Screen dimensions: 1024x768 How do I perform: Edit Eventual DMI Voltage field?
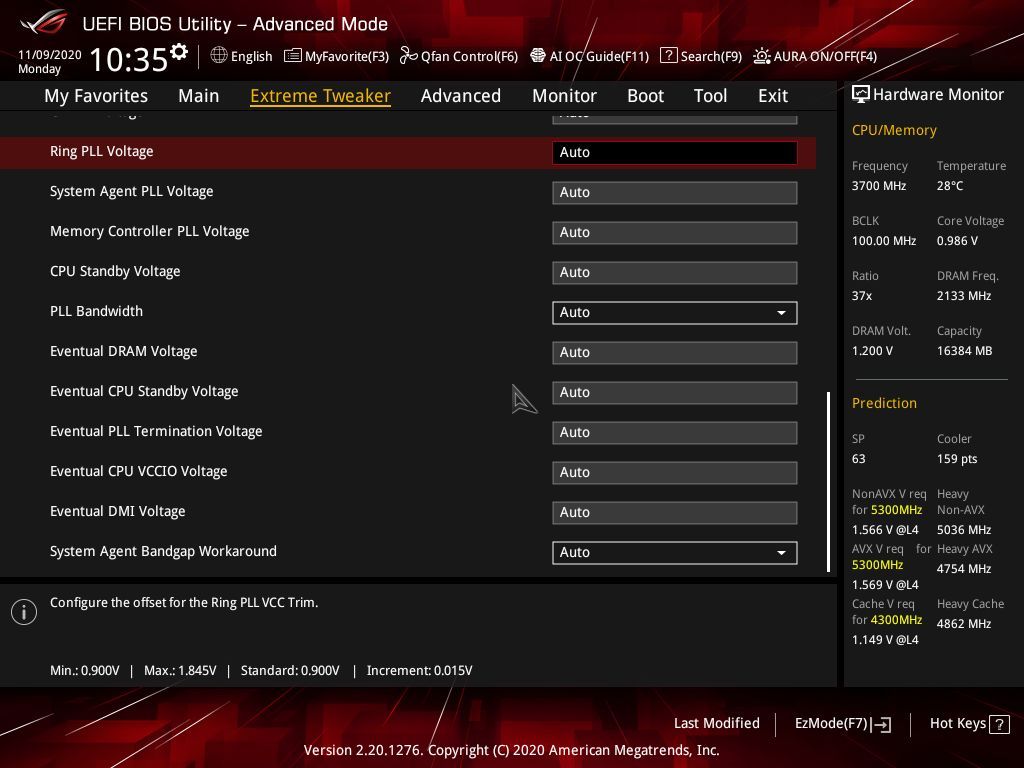[x=675, y=513]
